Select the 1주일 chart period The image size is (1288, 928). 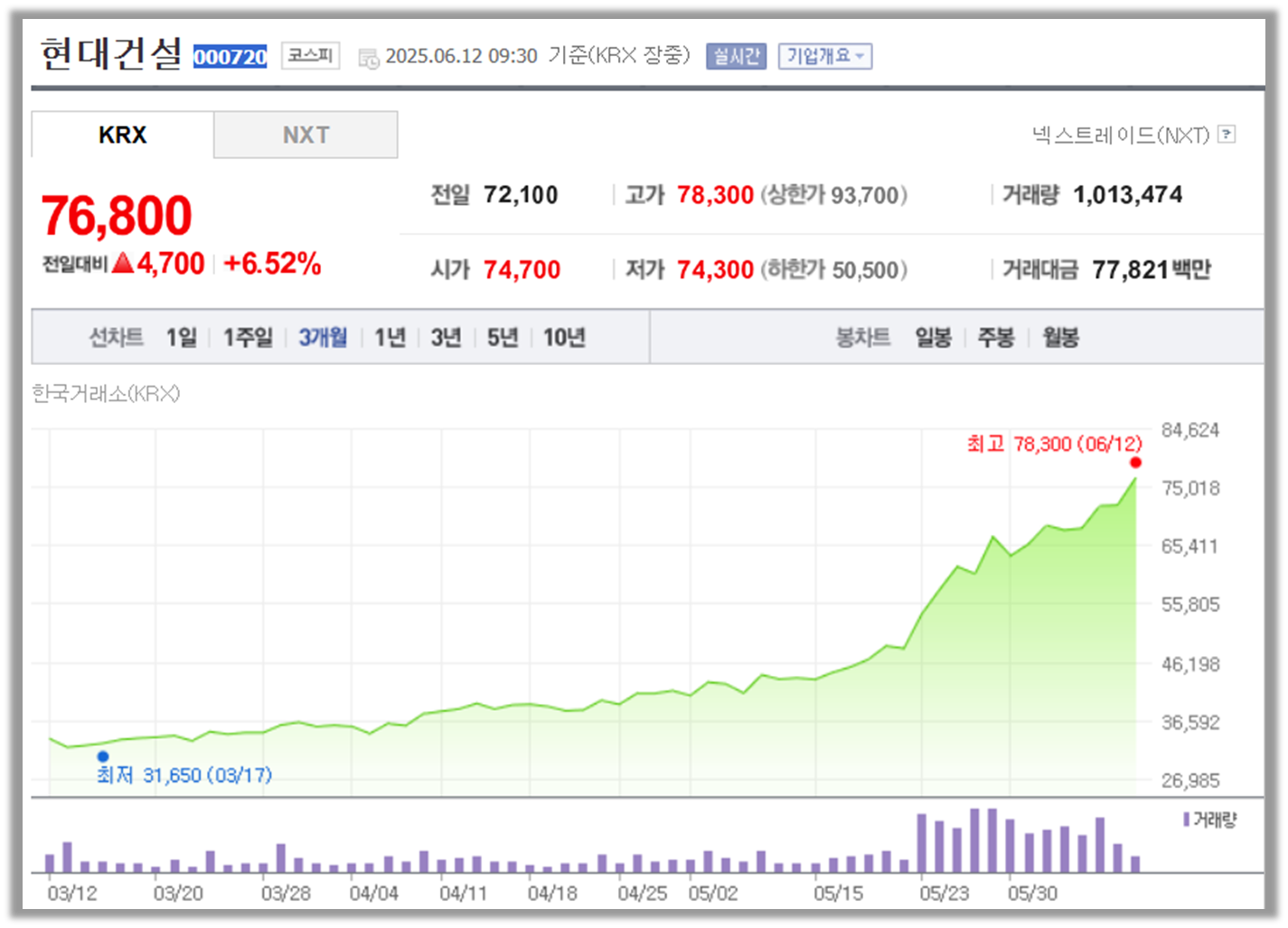tap(248, 337)
